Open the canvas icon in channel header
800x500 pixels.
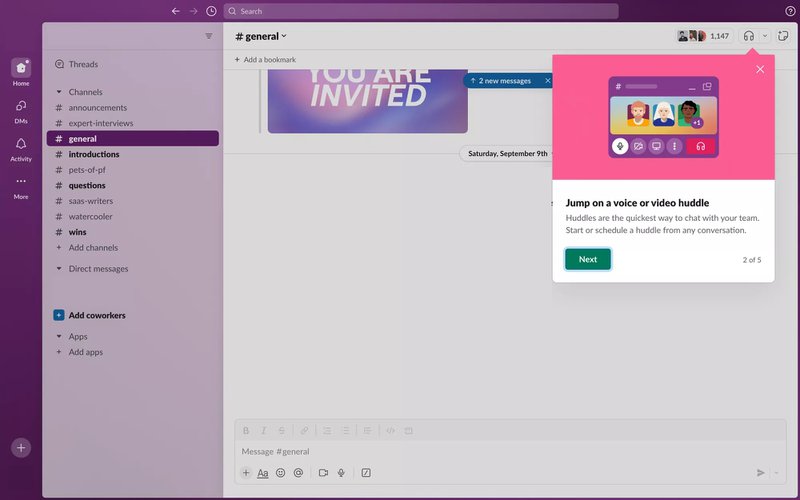[x=782, y=36]
